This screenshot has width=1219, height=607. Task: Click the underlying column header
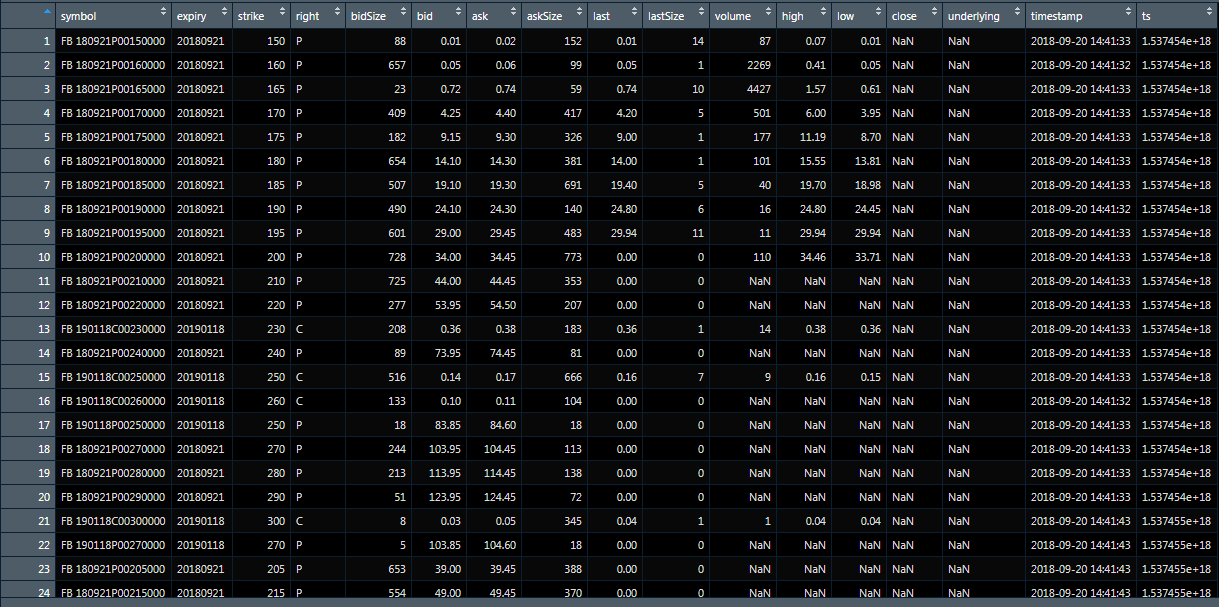pos(983,17)
